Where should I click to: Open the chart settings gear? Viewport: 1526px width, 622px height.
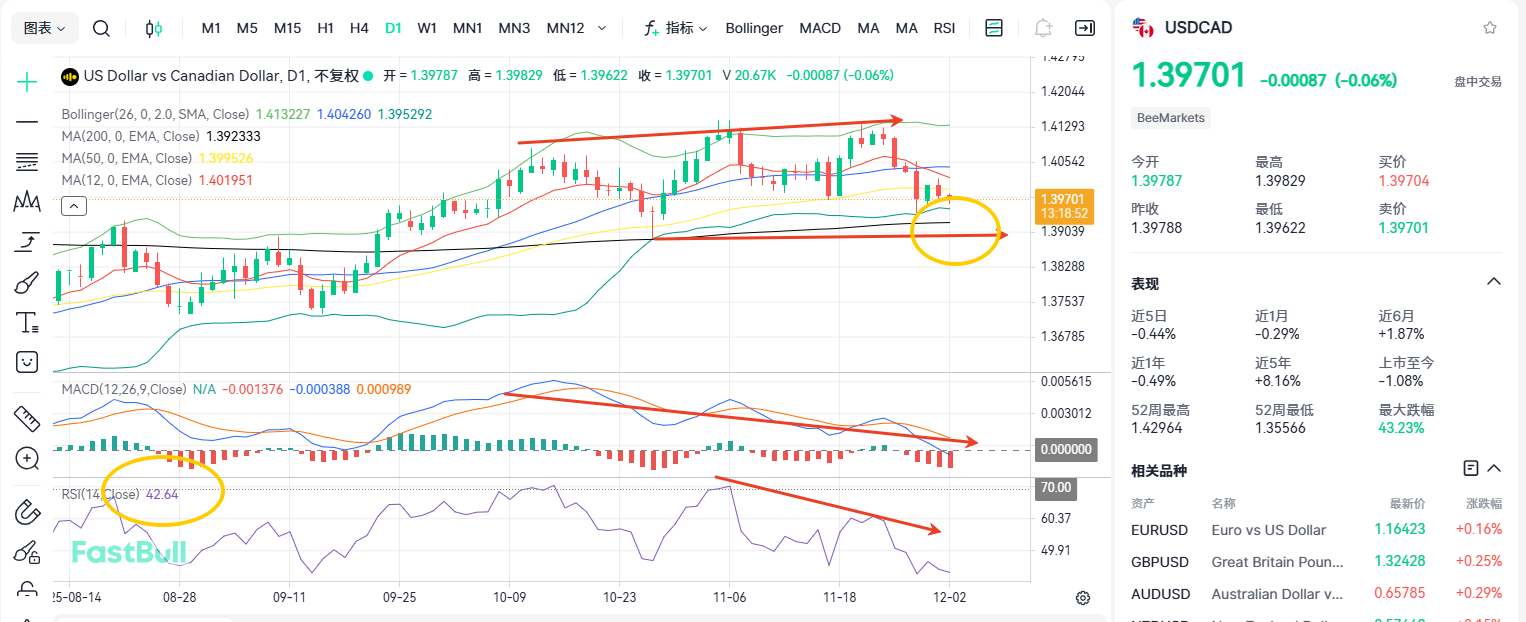coord(1083,597)
